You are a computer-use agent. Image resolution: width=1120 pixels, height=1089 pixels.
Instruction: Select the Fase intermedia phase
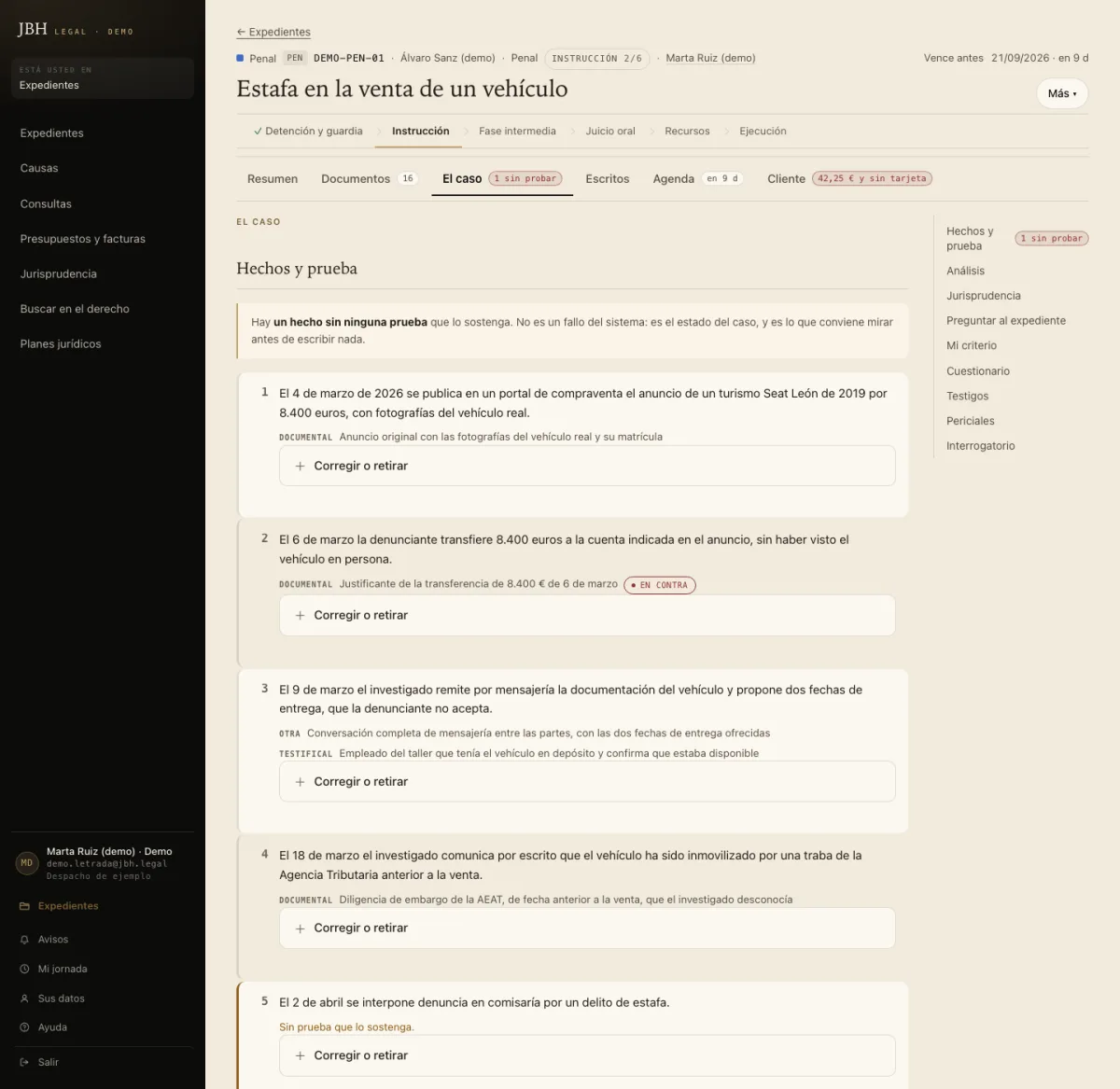point(517,132)
